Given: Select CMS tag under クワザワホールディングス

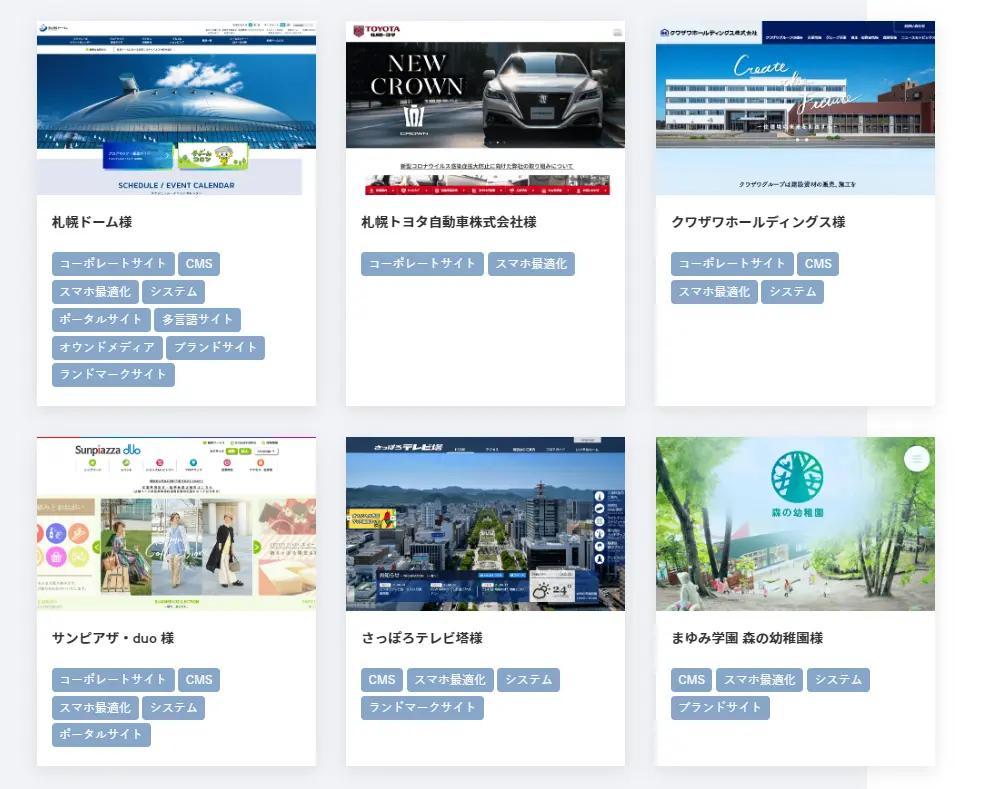Looking at the screenshot, I should tap(818, 264).
